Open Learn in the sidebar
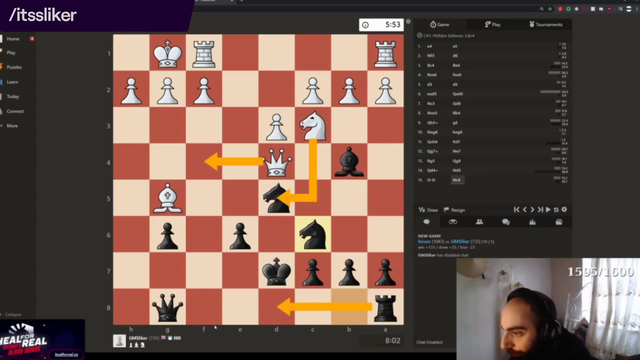 tap(12, 82)
